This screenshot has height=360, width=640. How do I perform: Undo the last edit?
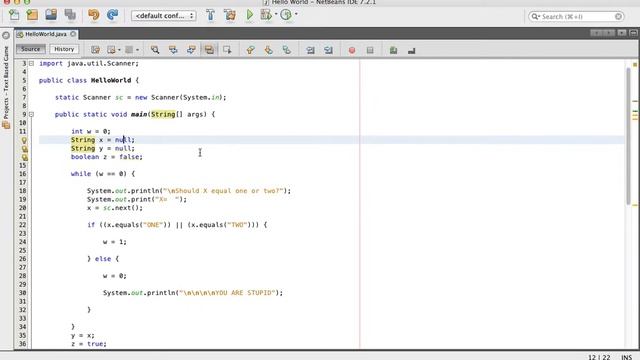(93, 15)
